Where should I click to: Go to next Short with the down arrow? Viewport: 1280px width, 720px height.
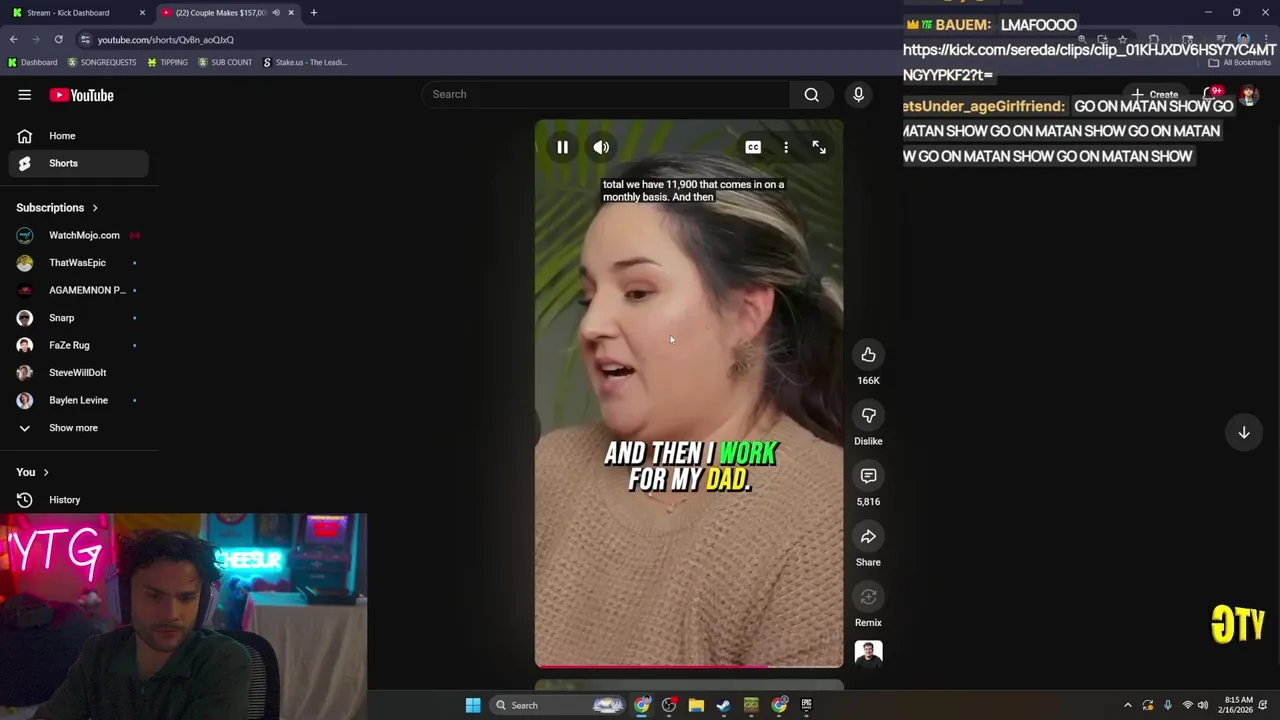[1244, 432]
